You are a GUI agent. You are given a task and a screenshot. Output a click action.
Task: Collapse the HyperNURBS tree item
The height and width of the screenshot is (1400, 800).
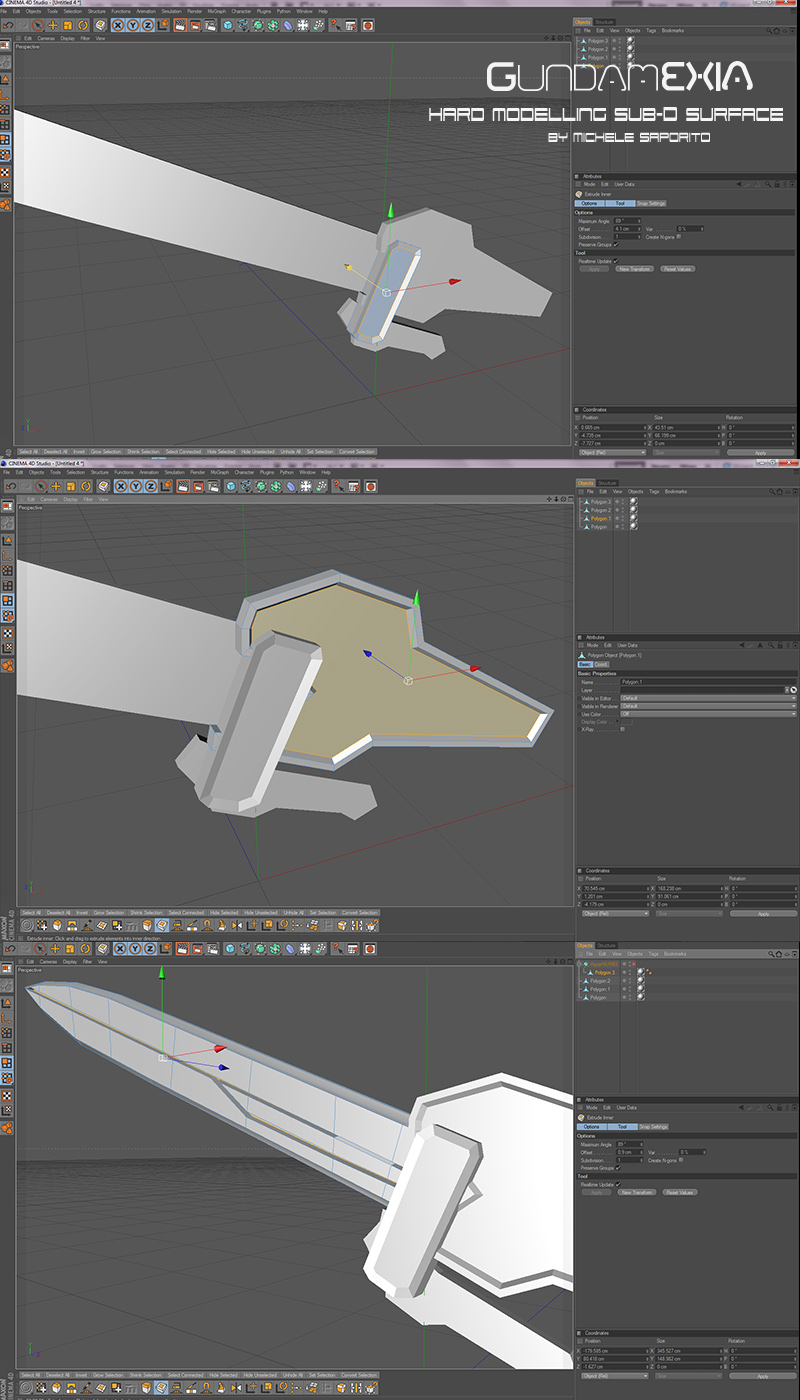(x=579, y=964)
